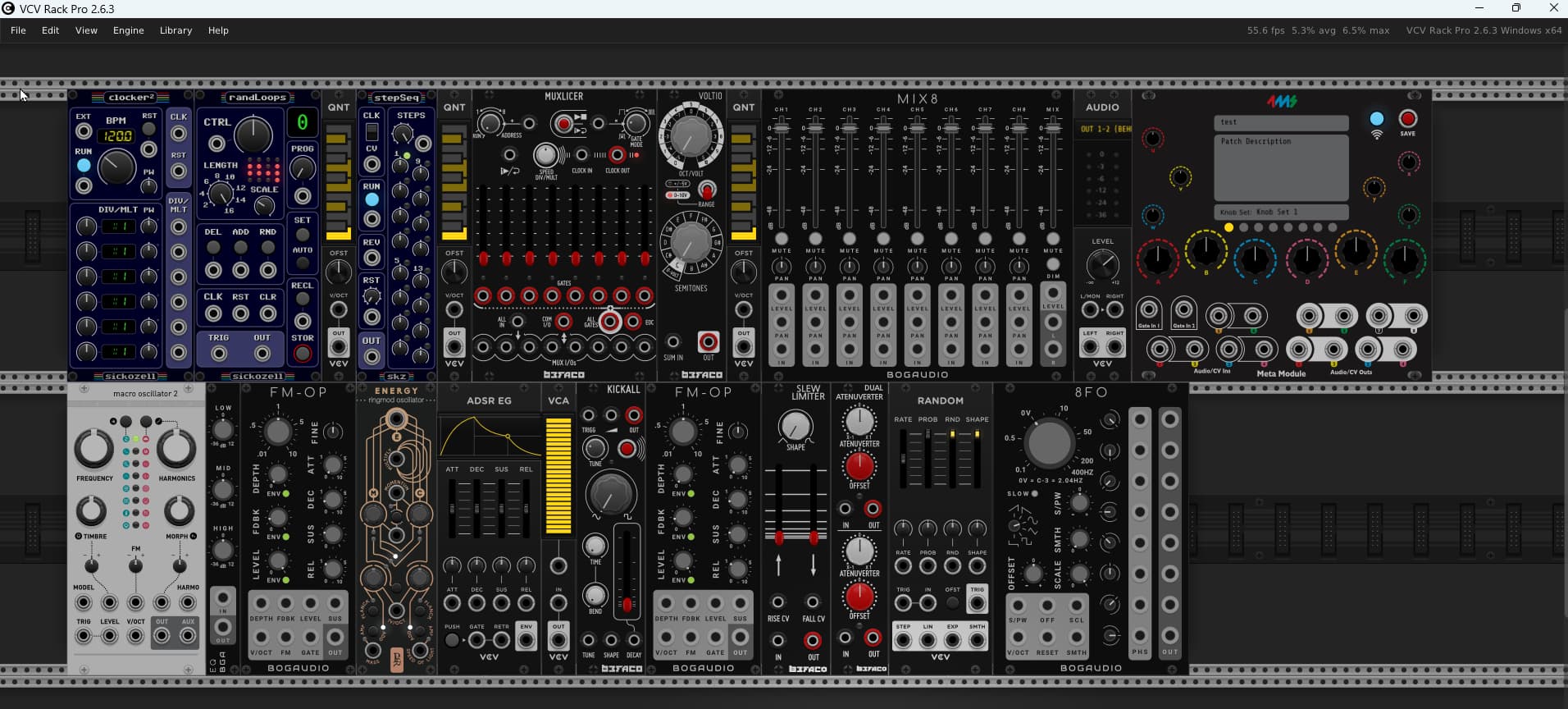This screenshot has height=709, width=1568.
Task: Click the Meta Module SAVE button
Action: pyautogui.click(x=1408, y=119)
